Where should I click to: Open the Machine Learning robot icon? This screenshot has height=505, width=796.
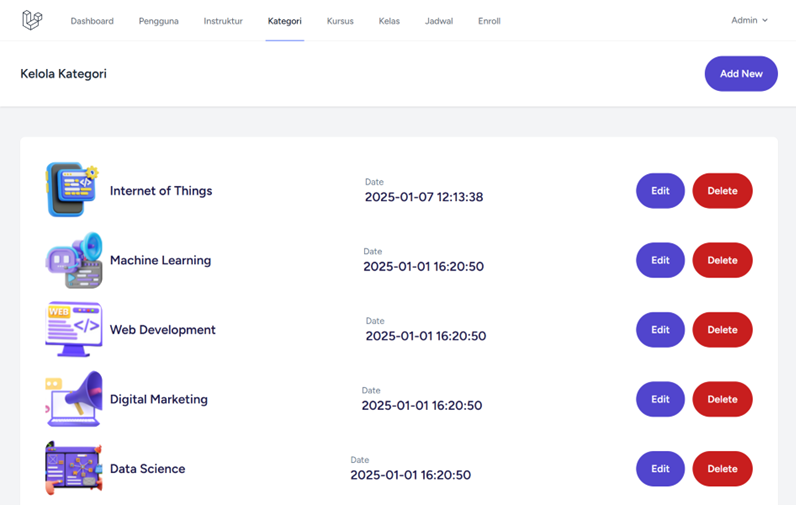[x=73, y=260]
